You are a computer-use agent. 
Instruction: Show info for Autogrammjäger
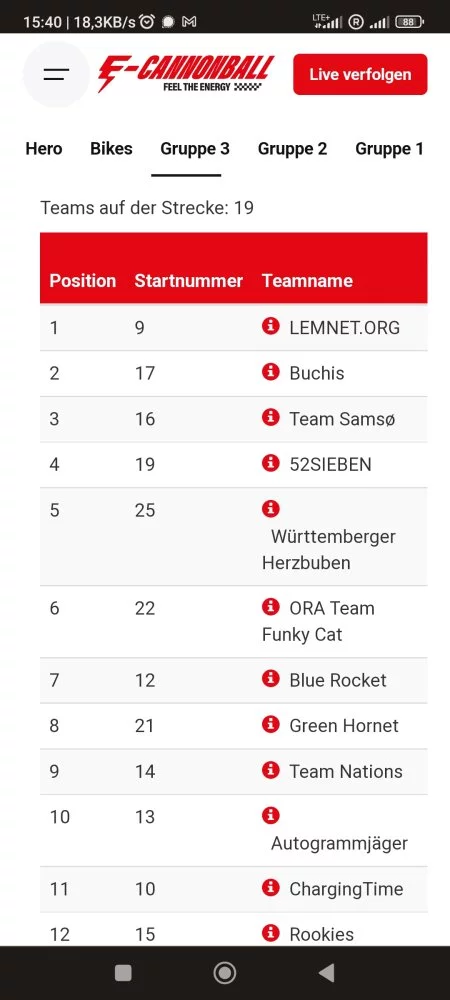click(271, 816)
